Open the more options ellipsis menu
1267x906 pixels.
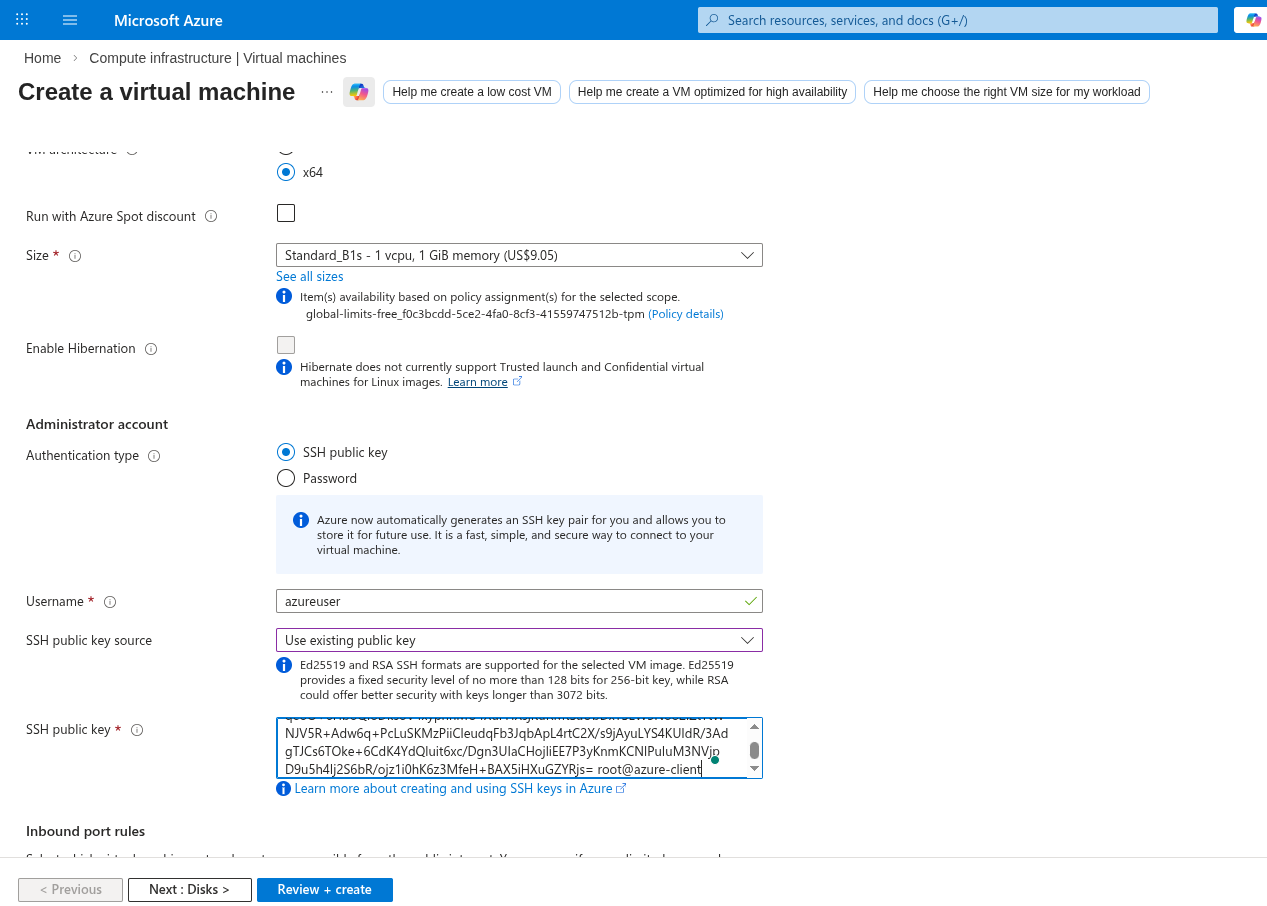click(327, 92)
